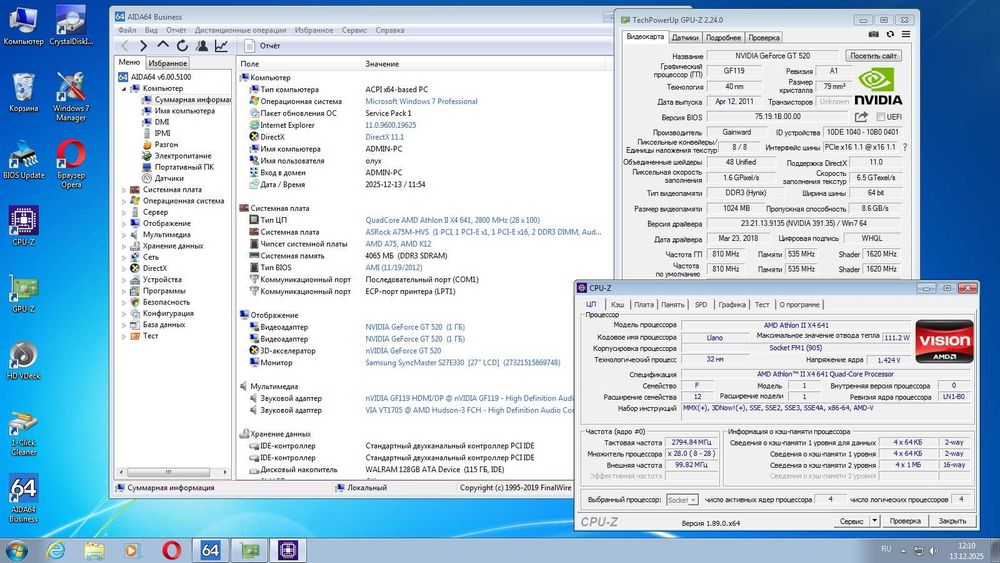Image resolution: width=1000 pixels, height=563 pixels.
Task: Click the AIDA64 Forward navigation arrow
Action: (143, 46)
